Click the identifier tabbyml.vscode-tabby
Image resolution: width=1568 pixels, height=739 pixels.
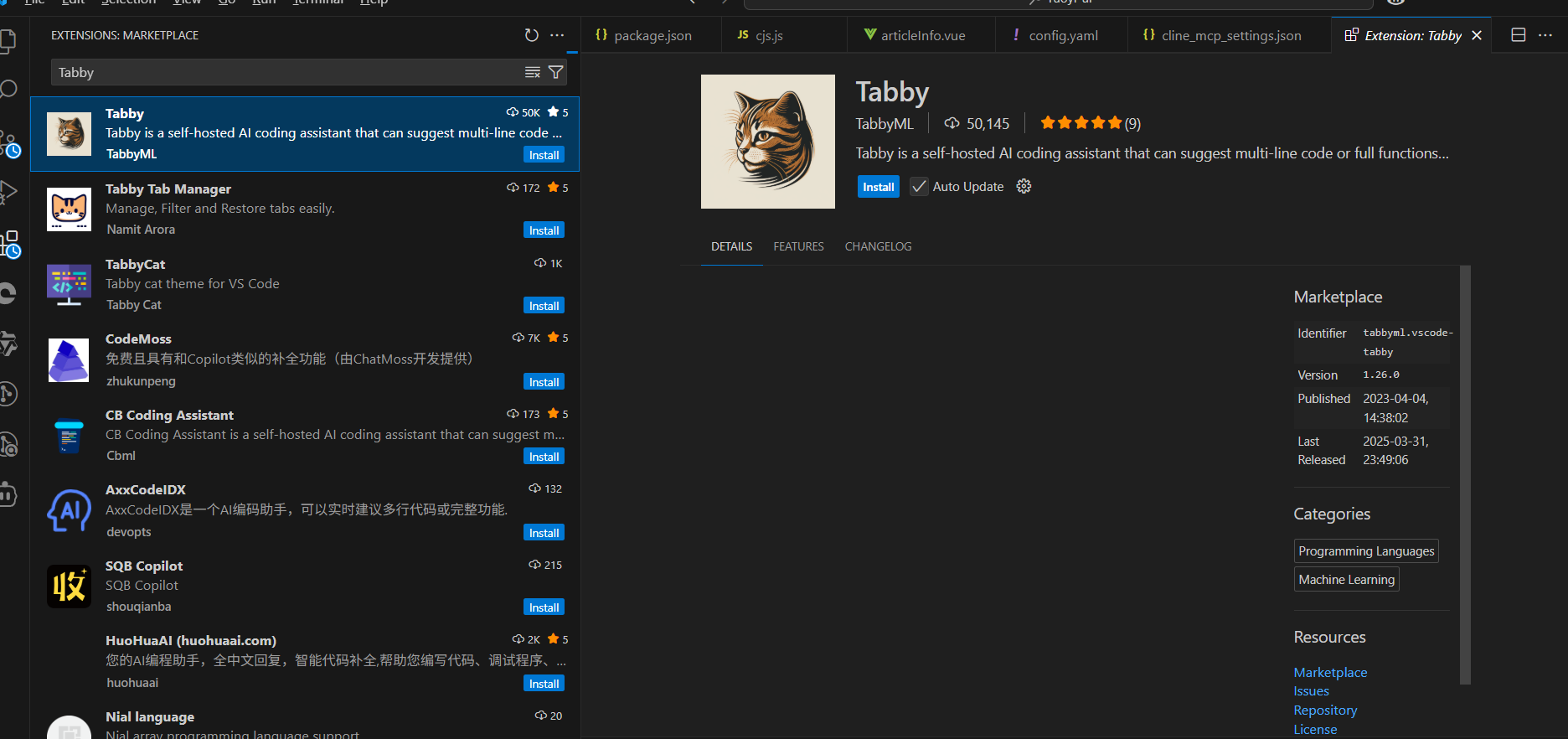[1407, 342]
